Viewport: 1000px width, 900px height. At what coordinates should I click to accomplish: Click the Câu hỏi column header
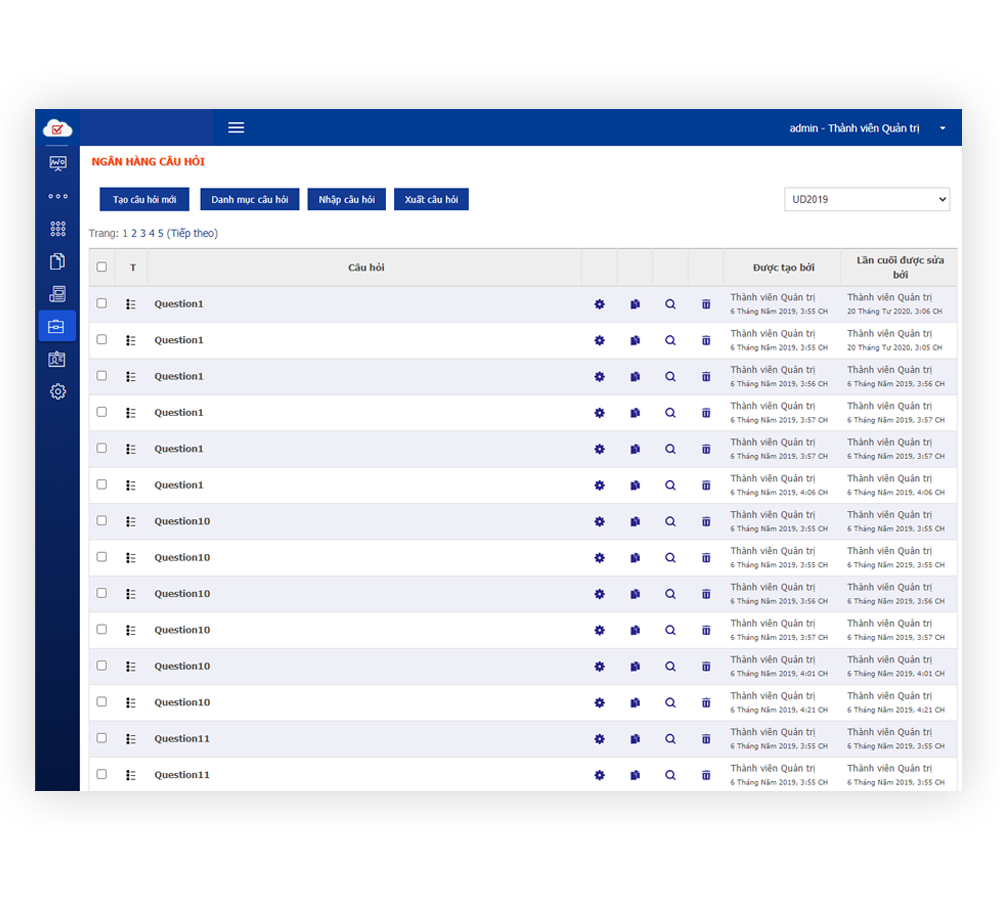coord(366,267)
